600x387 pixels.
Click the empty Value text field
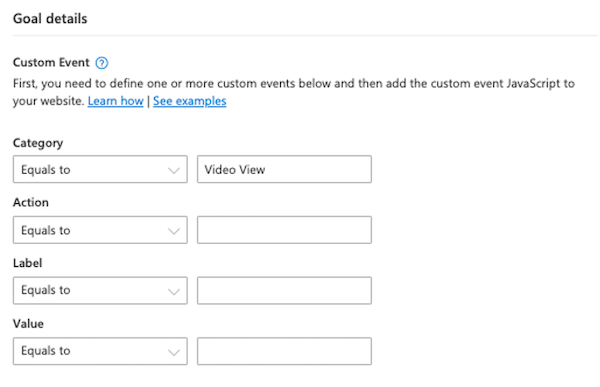tap(284, 351)
